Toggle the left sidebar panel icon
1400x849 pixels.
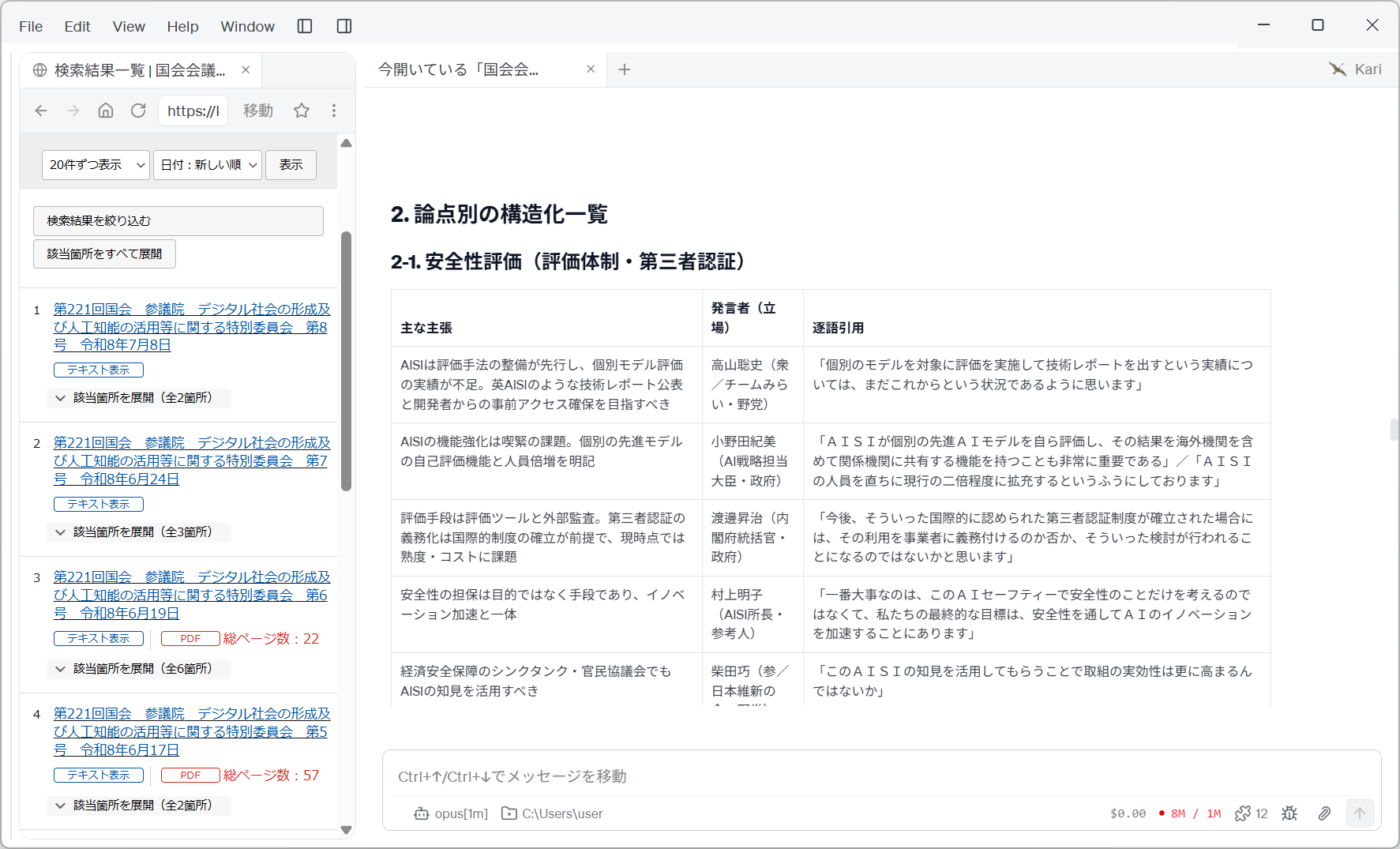[x=305, y=26]
